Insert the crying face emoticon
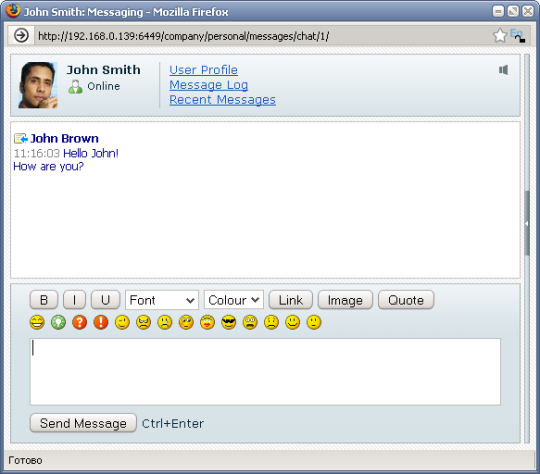Image resolution: width=540 pixels, height=474 pixels. coord(165,322)
